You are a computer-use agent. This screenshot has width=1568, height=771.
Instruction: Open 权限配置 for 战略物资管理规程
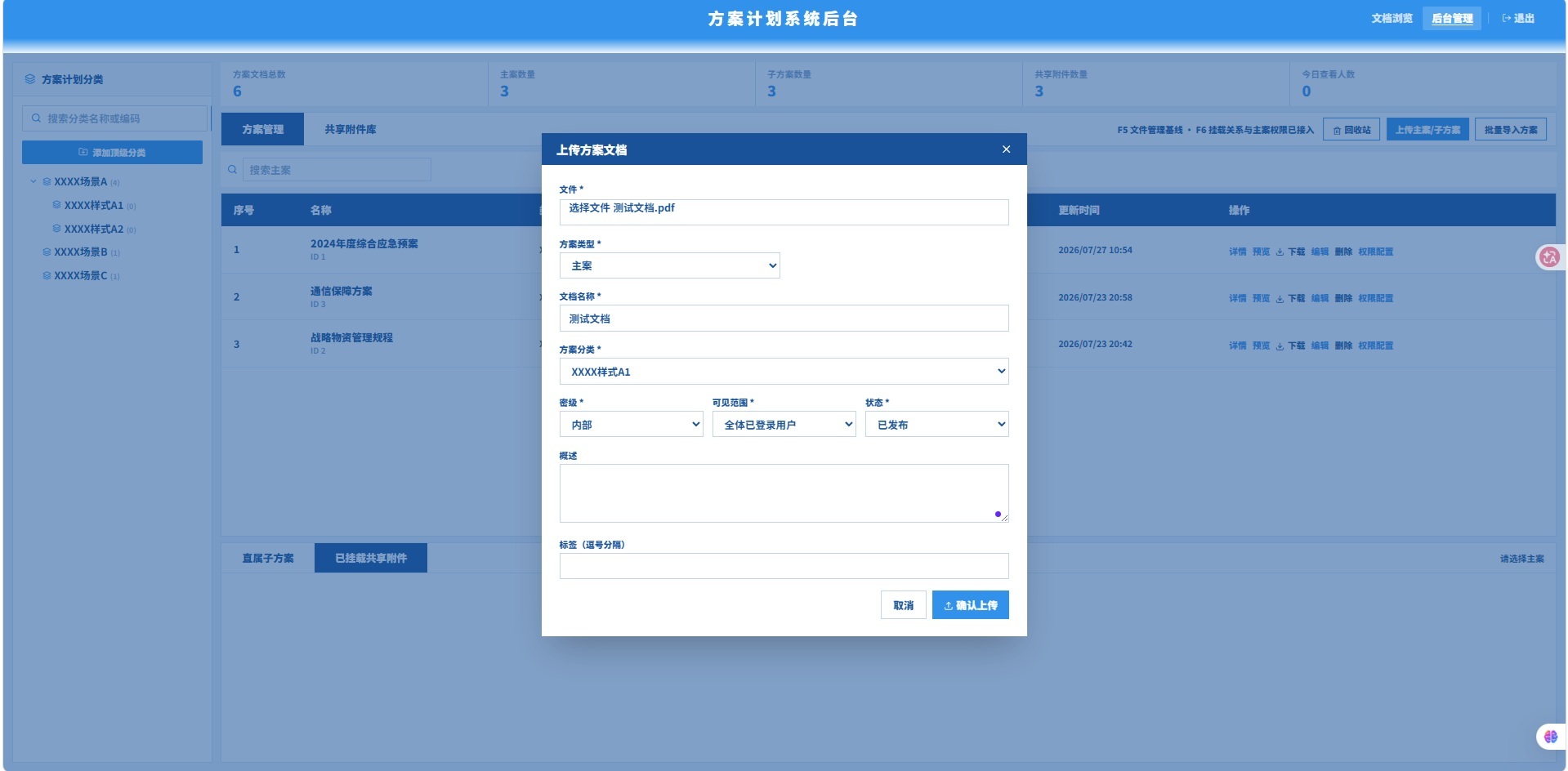pos(1375,345)
